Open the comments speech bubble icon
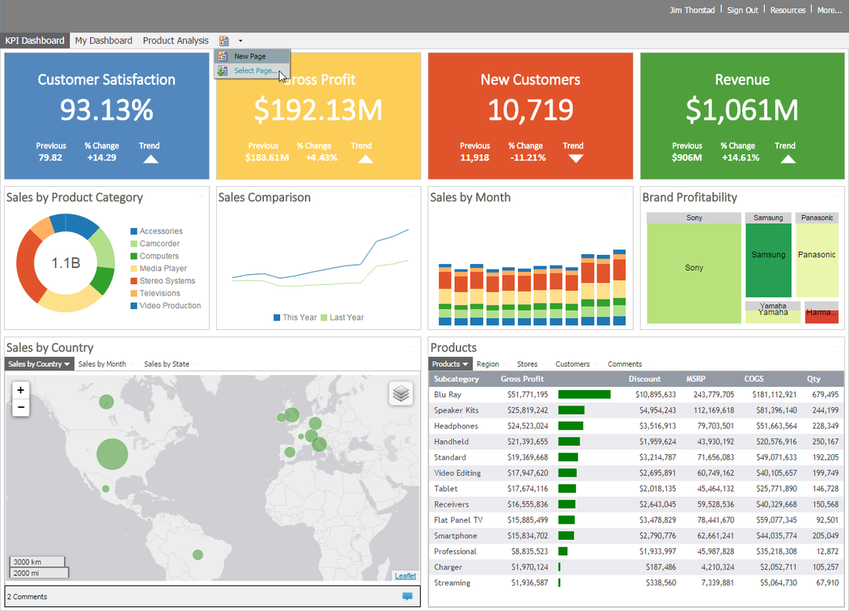Screen dimensions: 849x611 click(x=407, y=596)
